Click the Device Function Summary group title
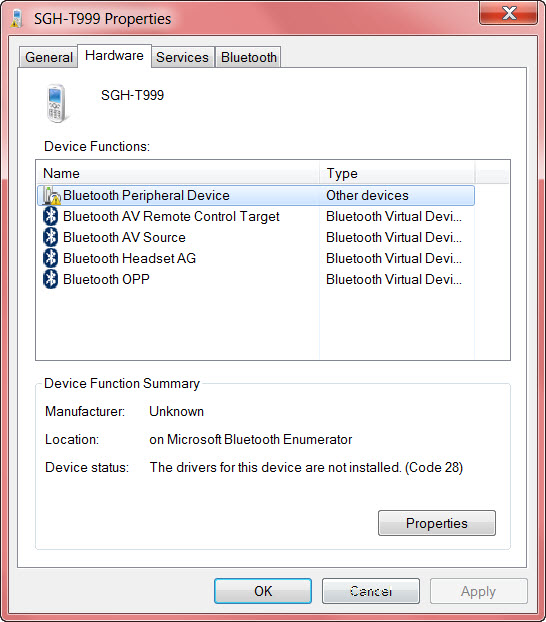Viewport: 546px width, 622px height. [122, 384]
